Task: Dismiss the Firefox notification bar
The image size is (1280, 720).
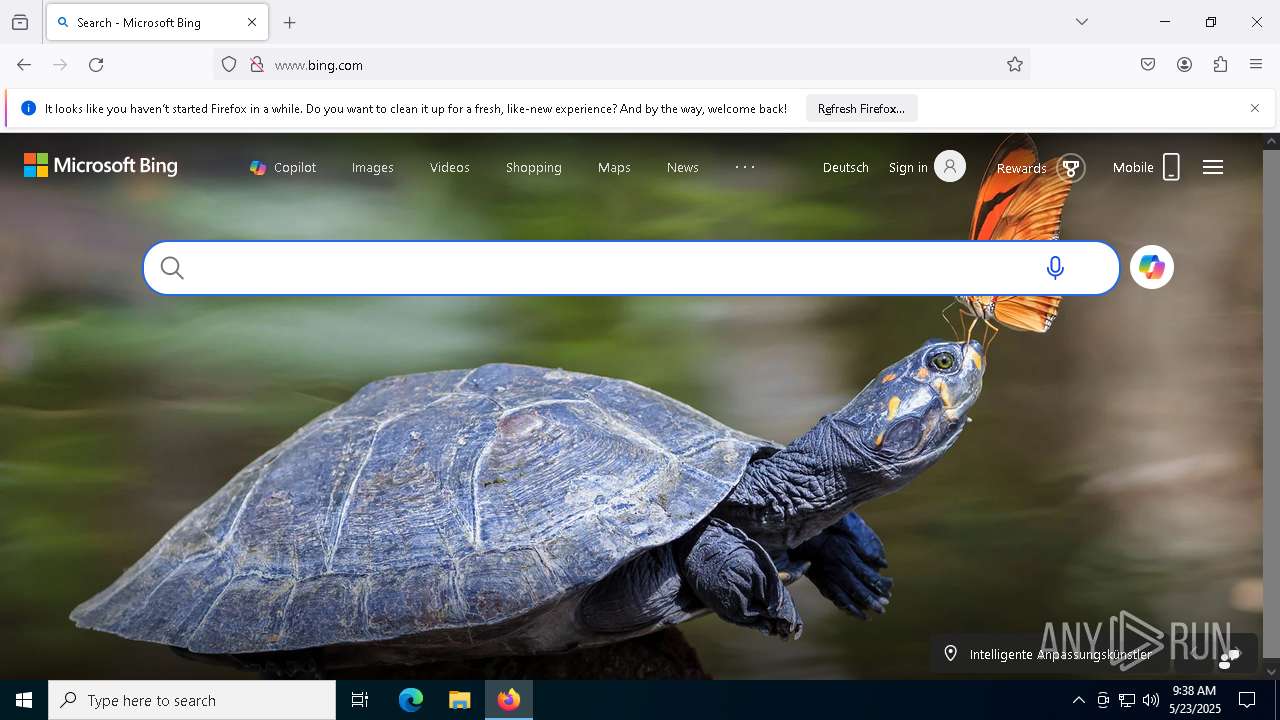Action: (1255, 108)
